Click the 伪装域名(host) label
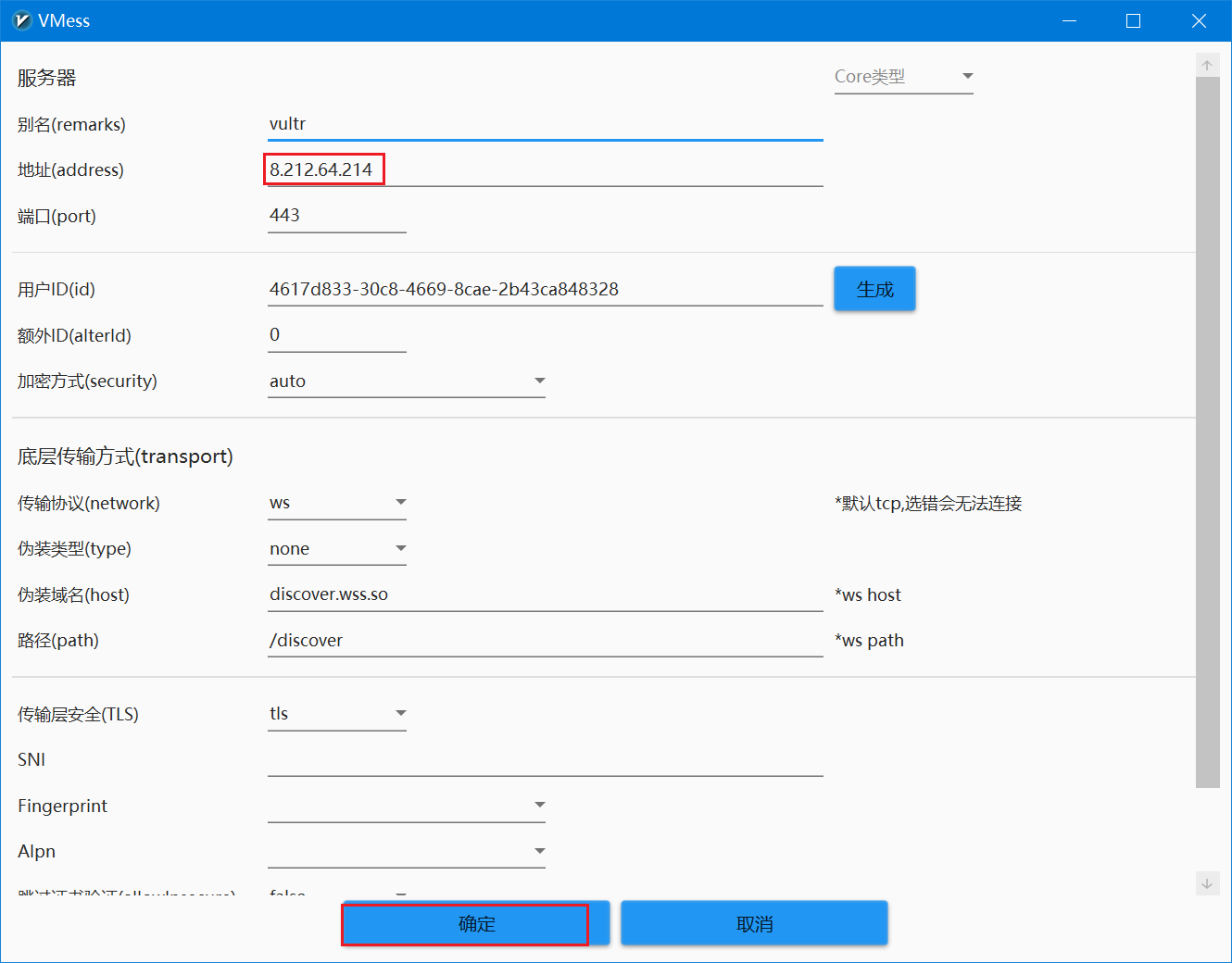 point(73,594)
